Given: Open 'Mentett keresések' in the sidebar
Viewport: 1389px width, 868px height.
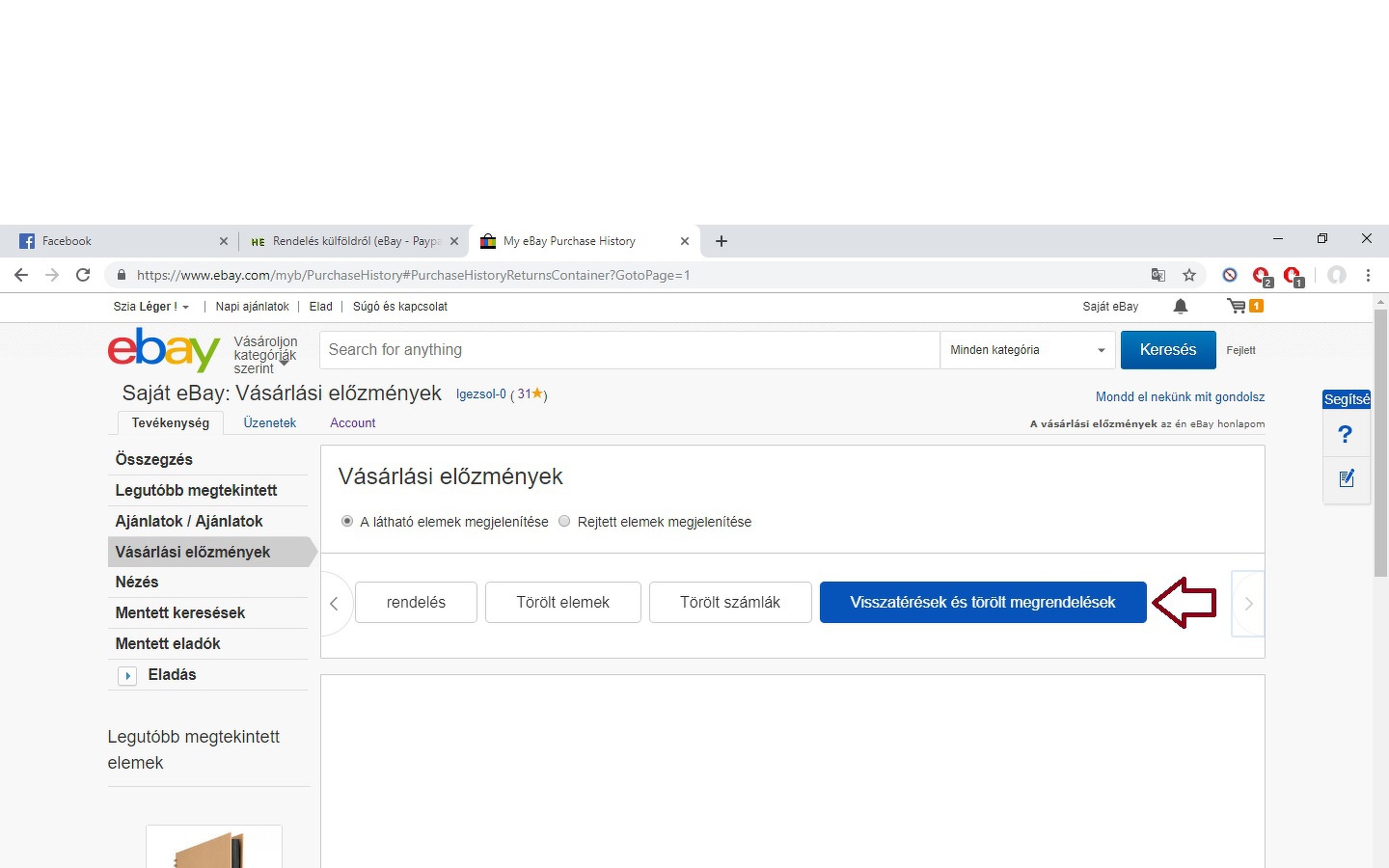Looking at the screenshot, I should click(180, 612).
